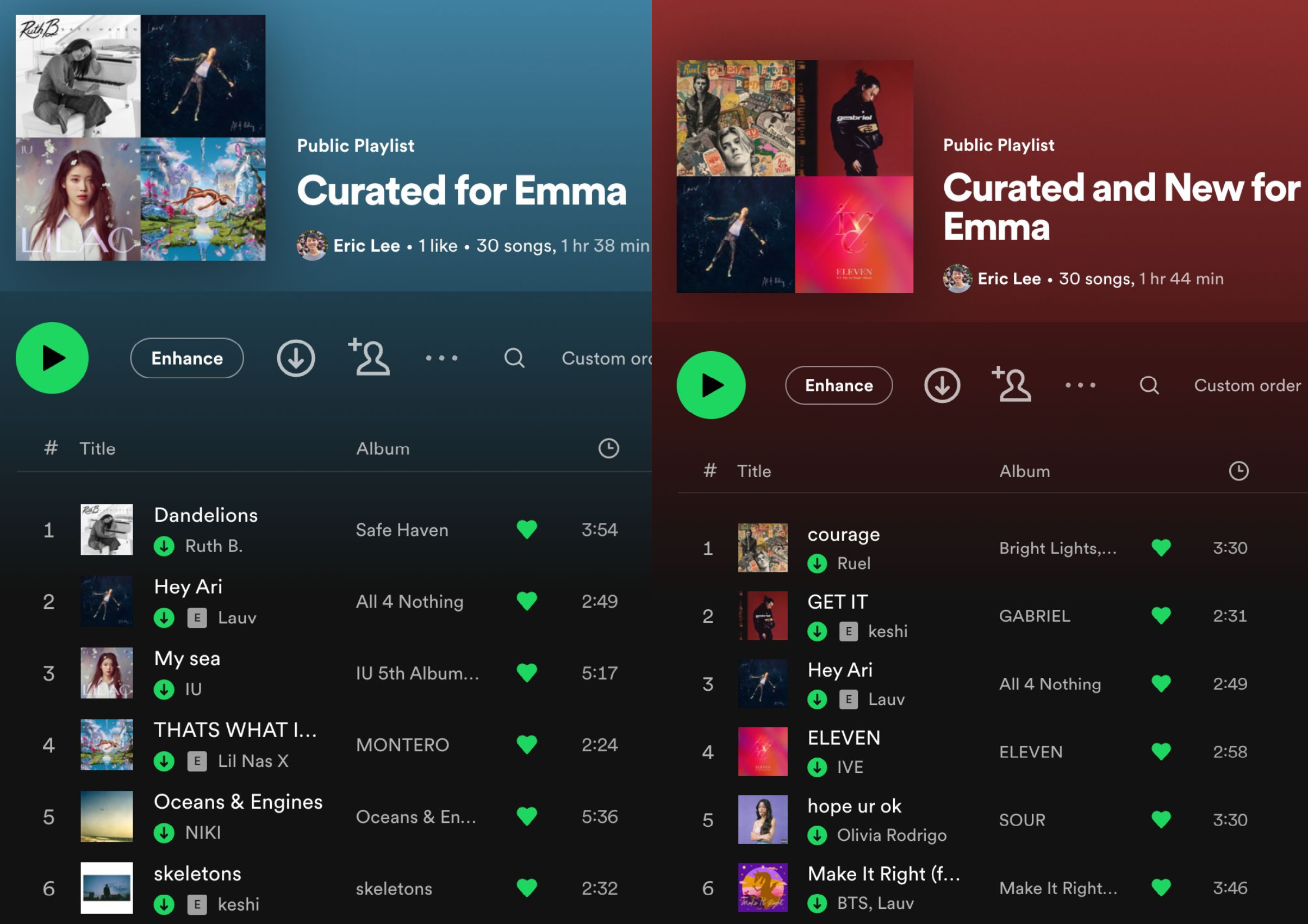Click Curated for Emma playlist cover collage
The height and width of the screenshot is (924, 1308).
pyautogui.click(x=140, y=138)
